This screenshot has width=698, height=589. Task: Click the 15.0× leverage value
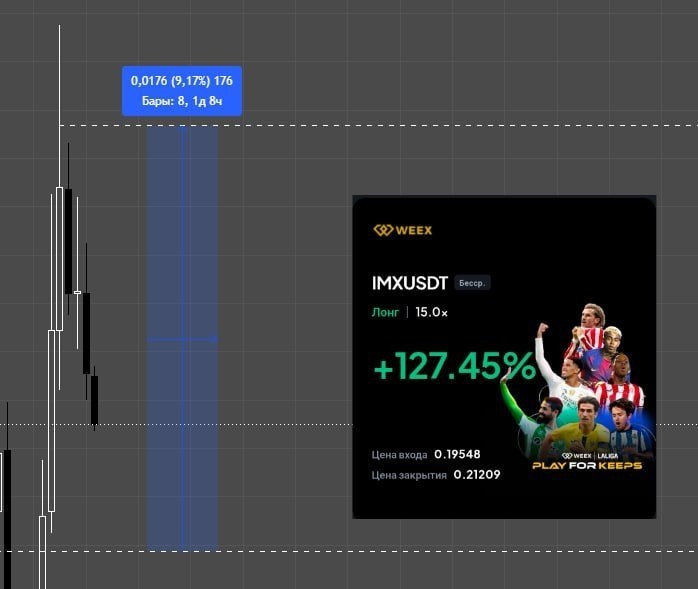(x=431, y=313)
